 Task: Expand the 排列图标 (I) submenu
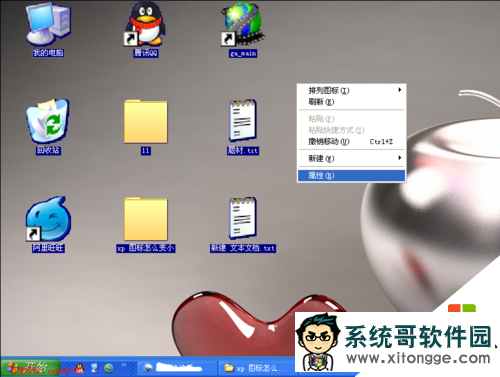[351, 90]
